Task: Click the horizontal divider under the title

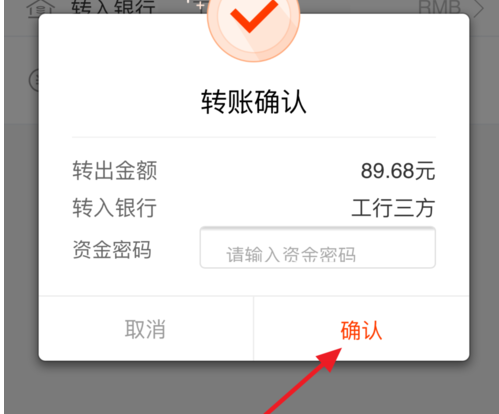Action: click(x=254, y=137)
